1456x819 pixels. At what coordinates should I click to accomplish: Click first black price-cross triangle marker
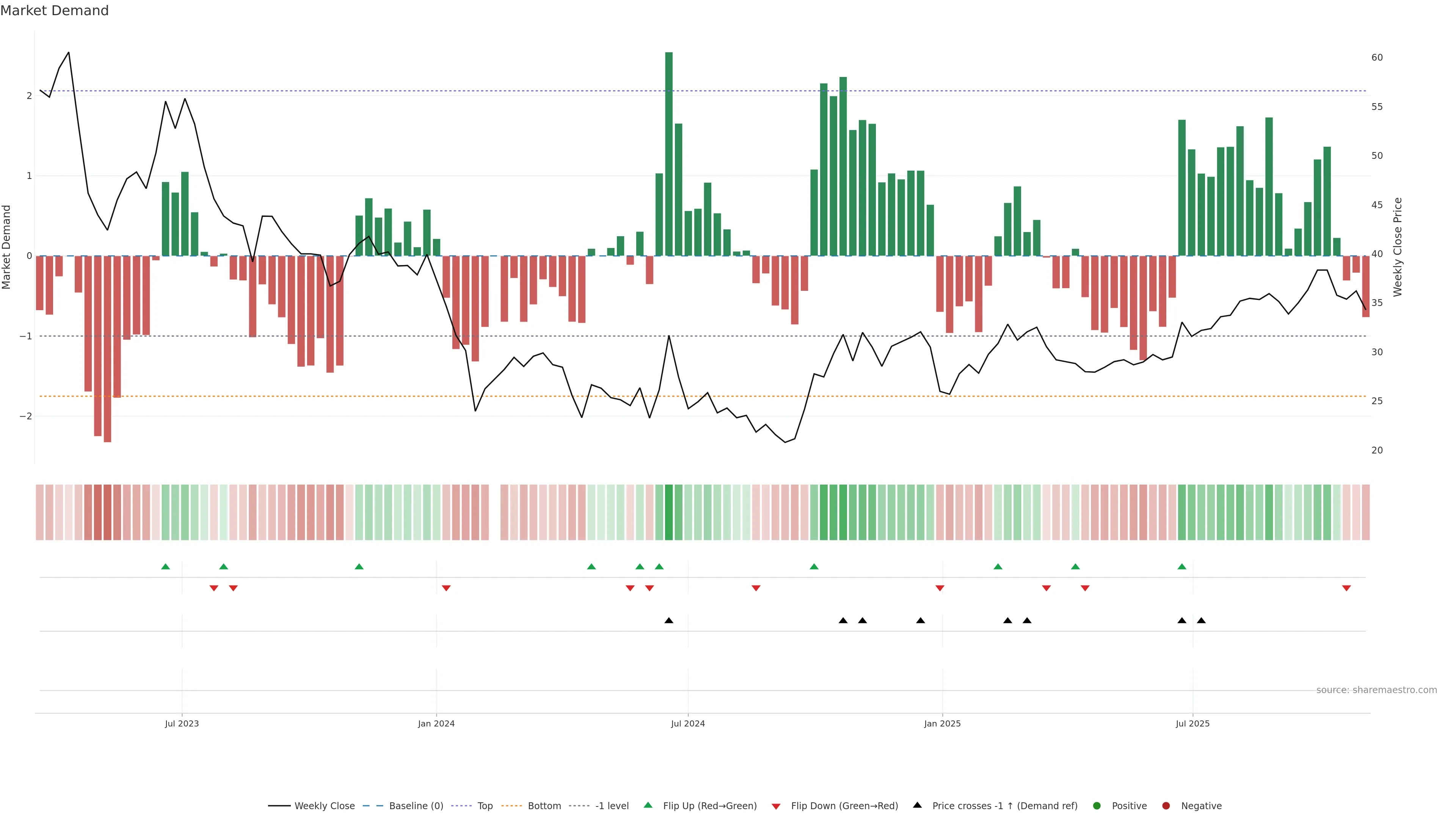668,621
